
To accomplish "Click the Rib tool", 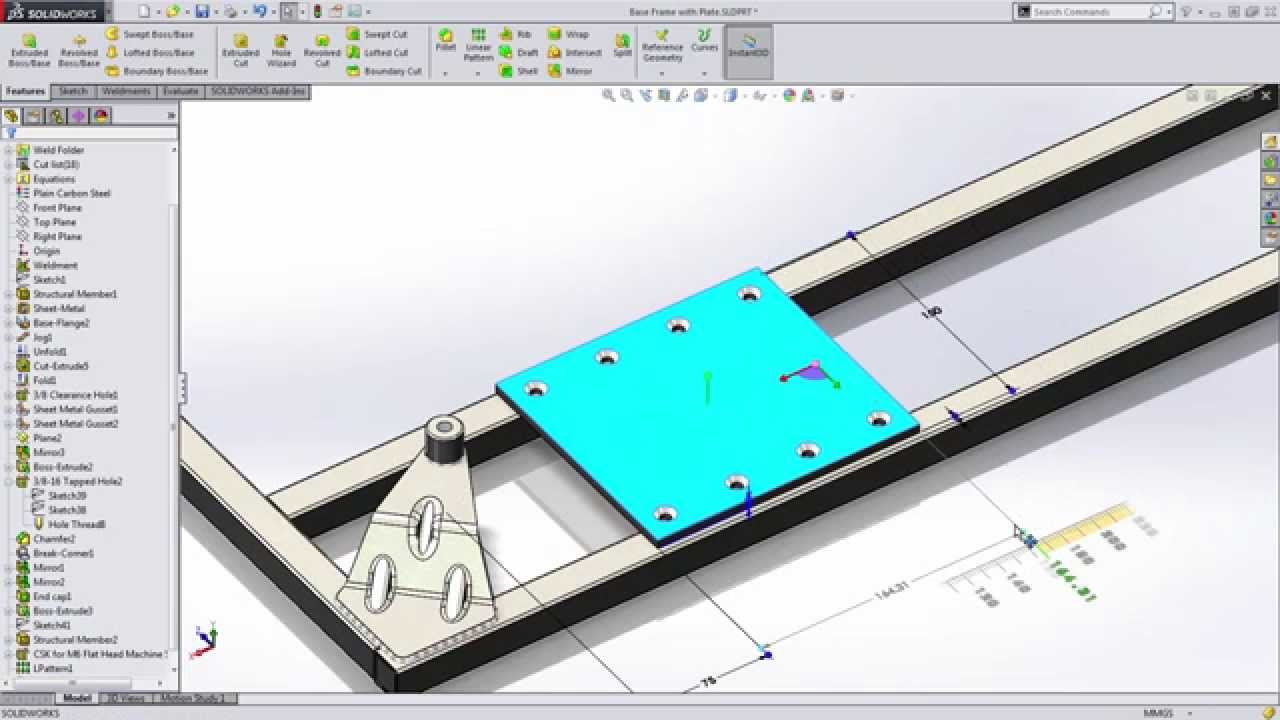I will click(516, 34).
